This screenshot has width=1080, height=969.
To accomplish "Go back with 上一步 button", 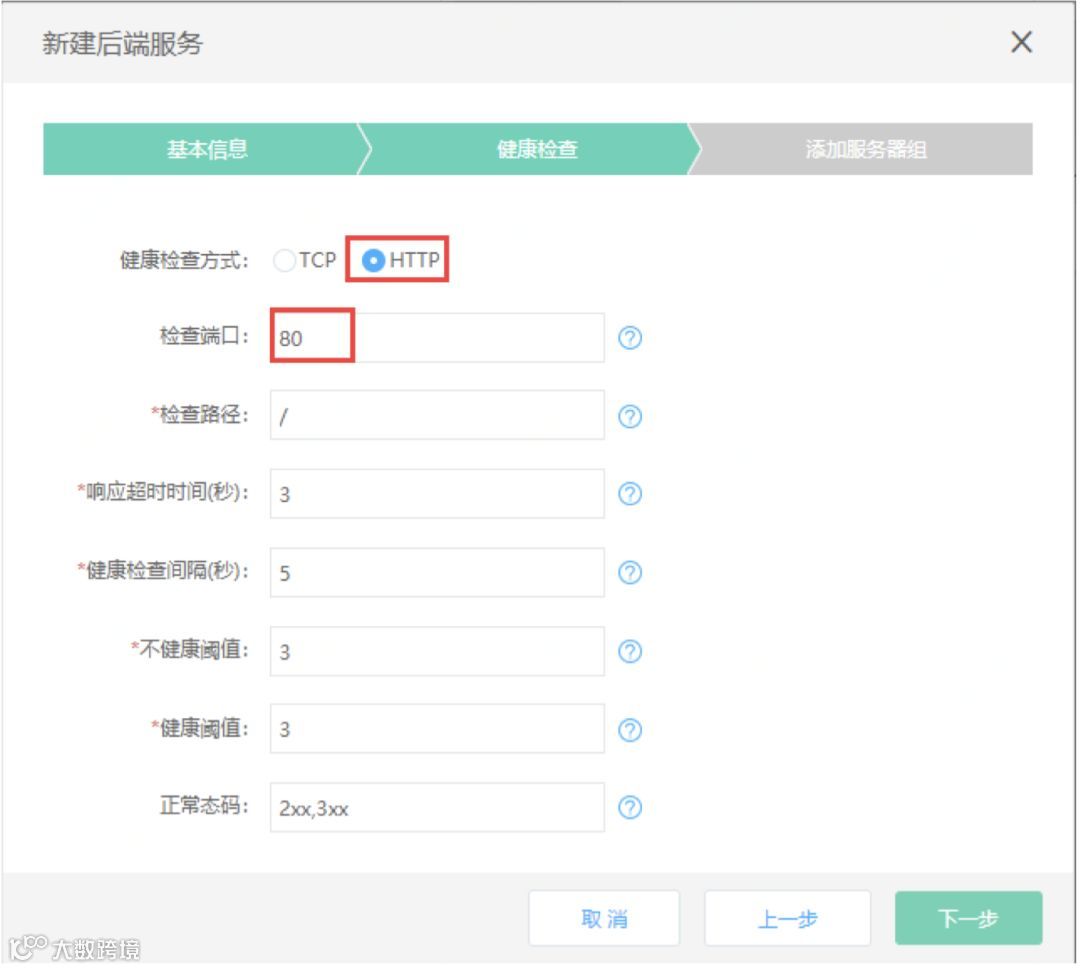I will click(x=787, y=919).
